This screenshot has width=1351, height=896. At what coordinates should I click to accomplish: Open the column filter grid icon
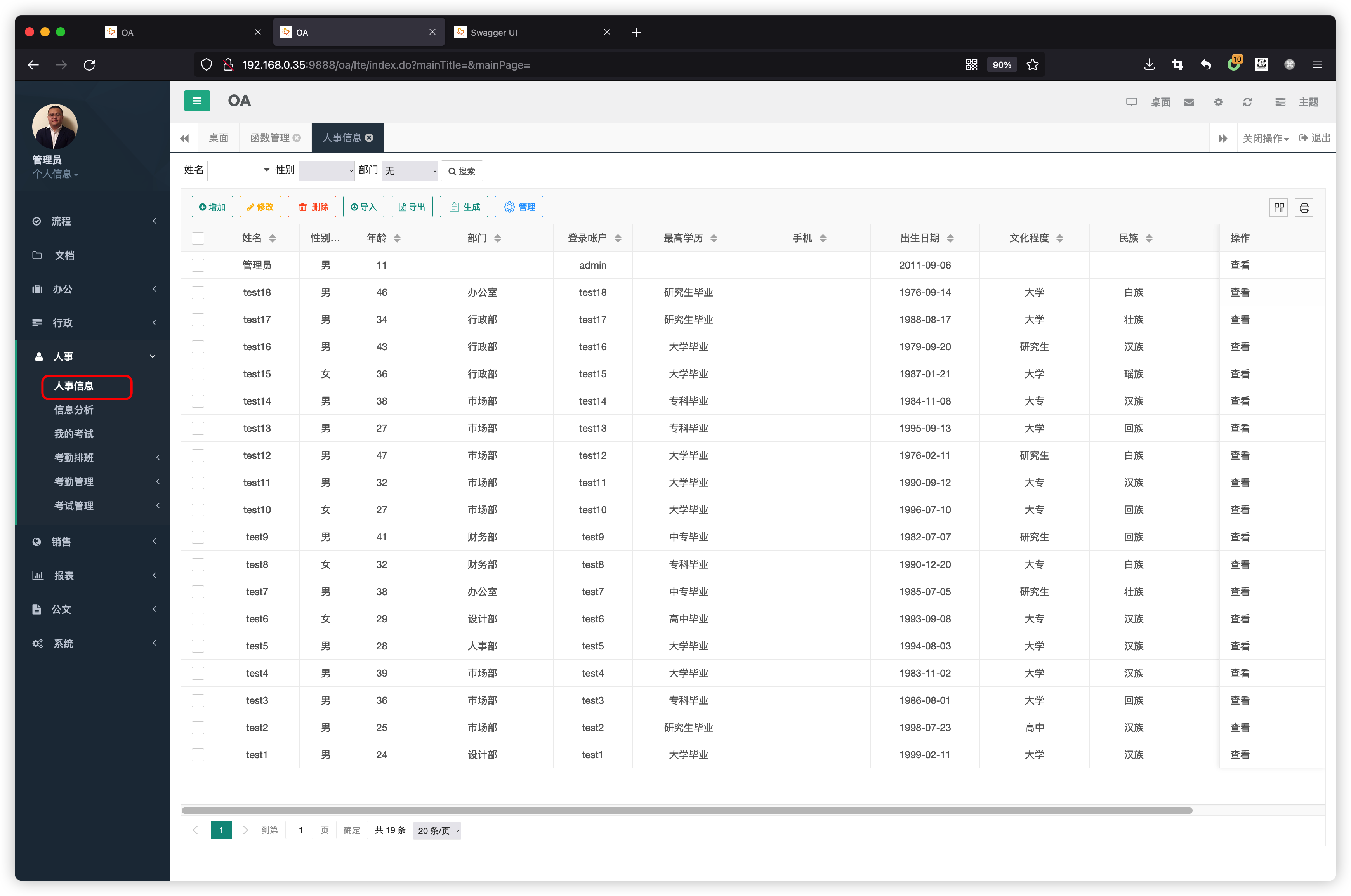pyautogui.click(x=1279, y=207)
